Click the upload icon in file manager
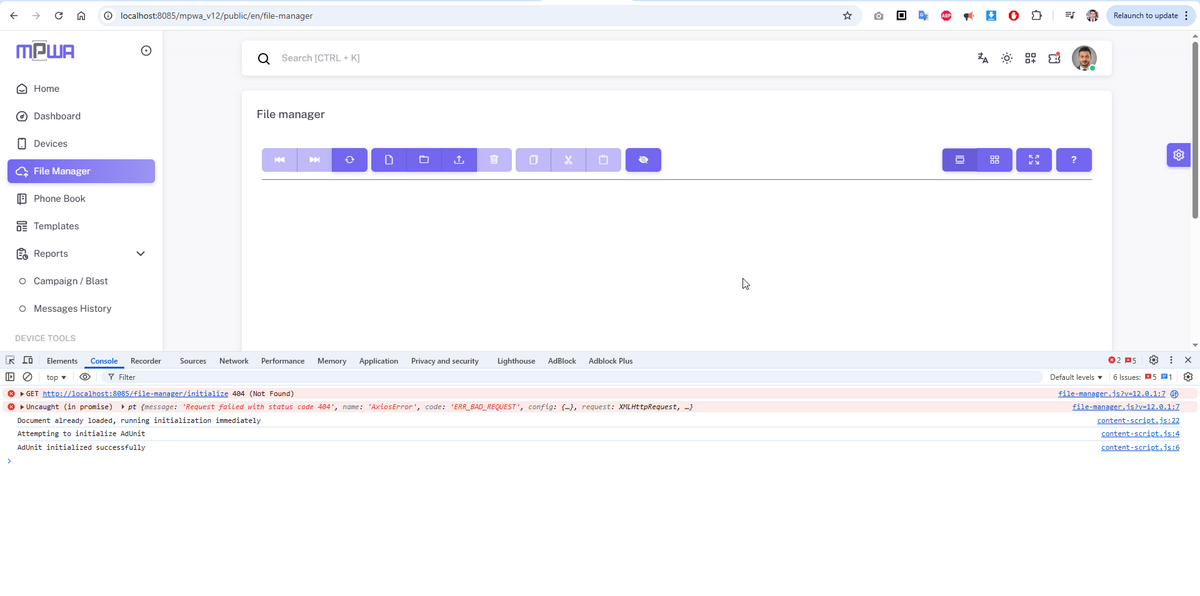The height and width of the screenshot is (596, 1200). click(x=459, y=160)
